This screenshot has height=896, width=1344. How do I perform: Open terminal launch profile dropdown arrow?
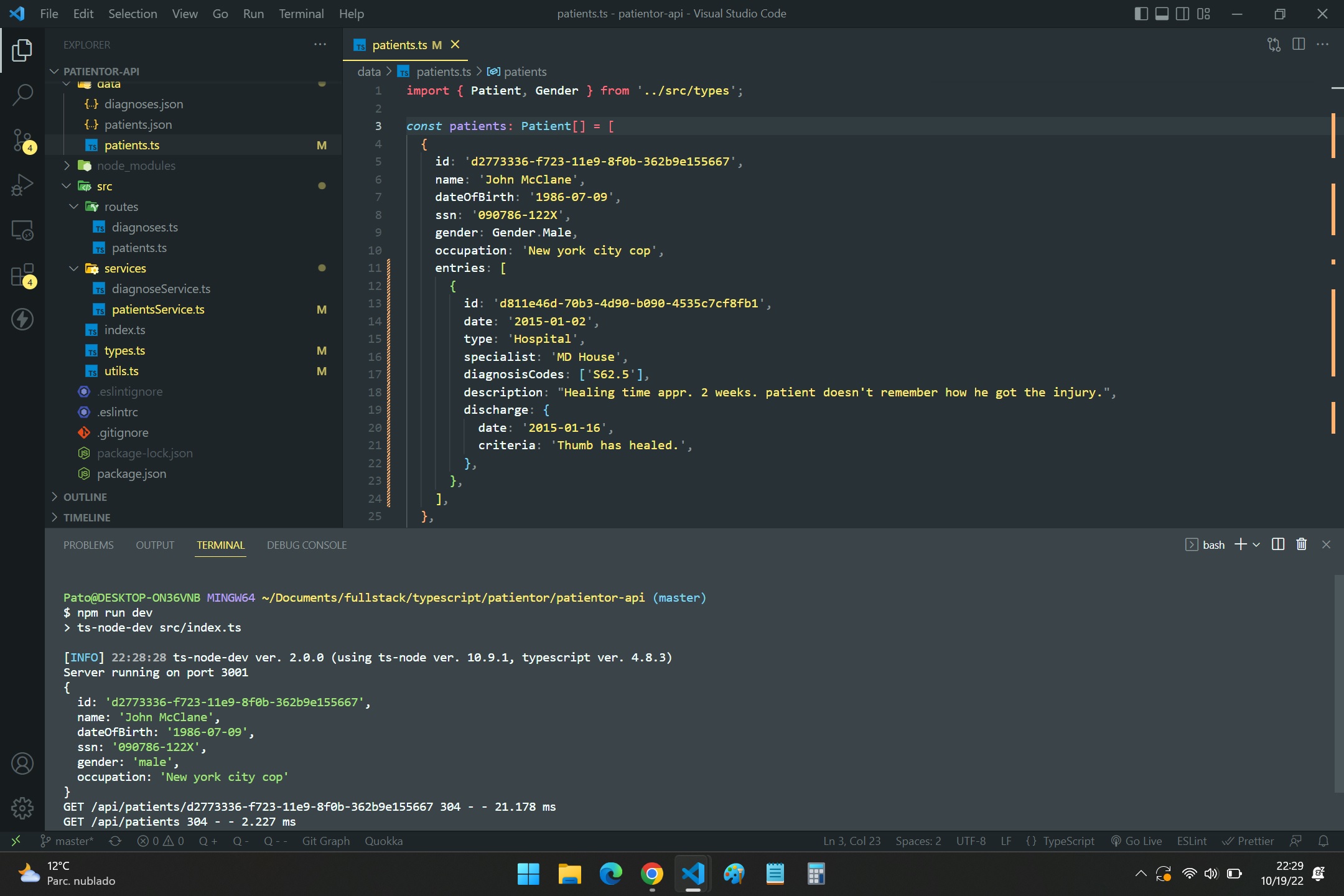1256,544
